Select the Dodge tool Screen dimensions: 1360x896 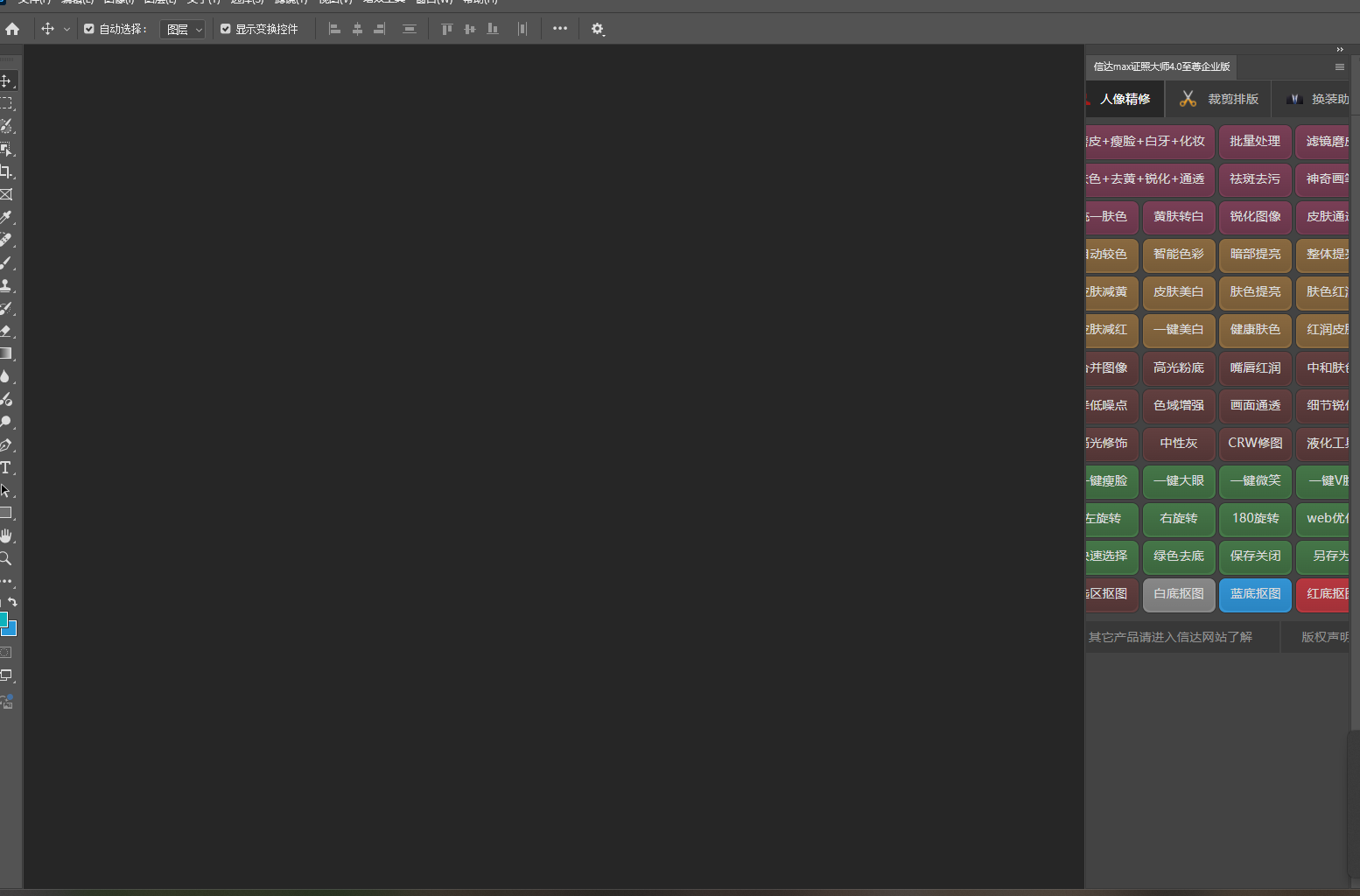6,422
